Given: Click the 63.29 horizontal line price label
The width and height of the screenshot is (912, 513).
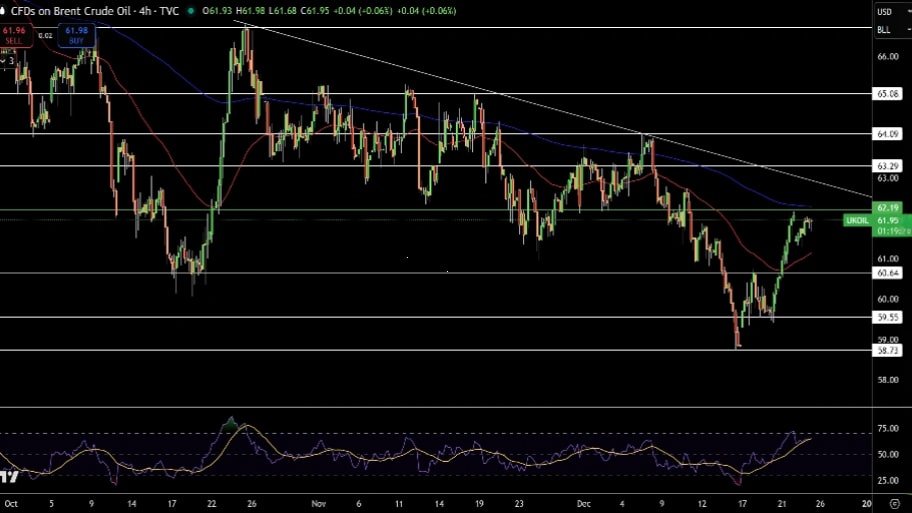Looking at the screenshot, I should tap(888, 166).
